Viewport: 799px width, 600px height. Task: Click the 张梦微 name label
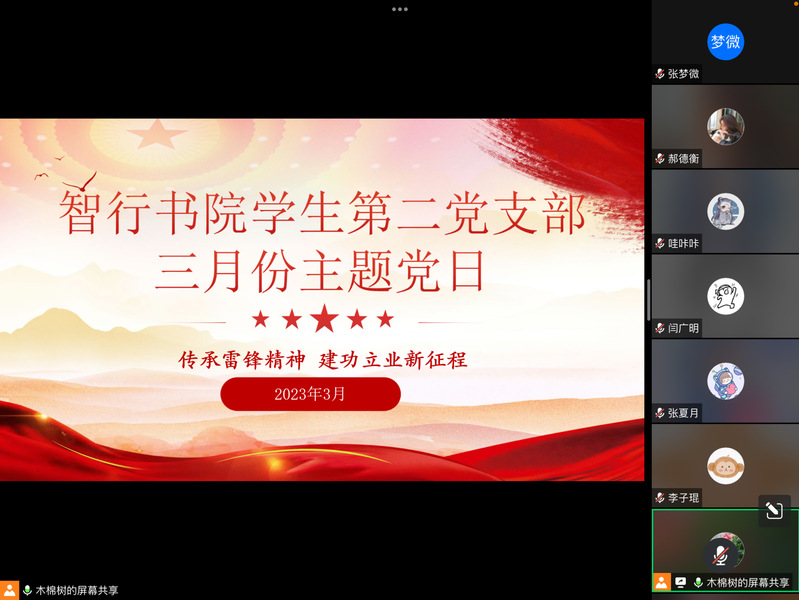(683, 74)
